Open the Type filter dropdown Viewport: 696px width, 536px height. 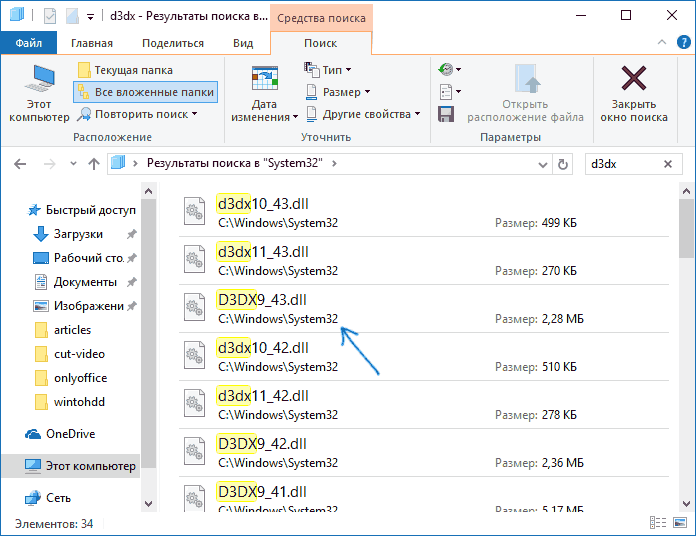[x=328, y=70]
